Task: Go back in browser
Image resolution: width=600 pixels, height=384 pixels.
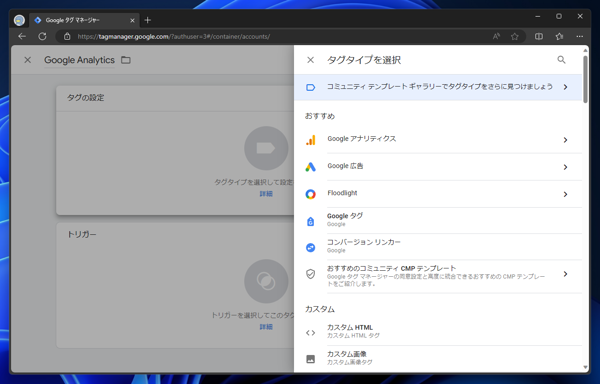Action: (22, 36)
